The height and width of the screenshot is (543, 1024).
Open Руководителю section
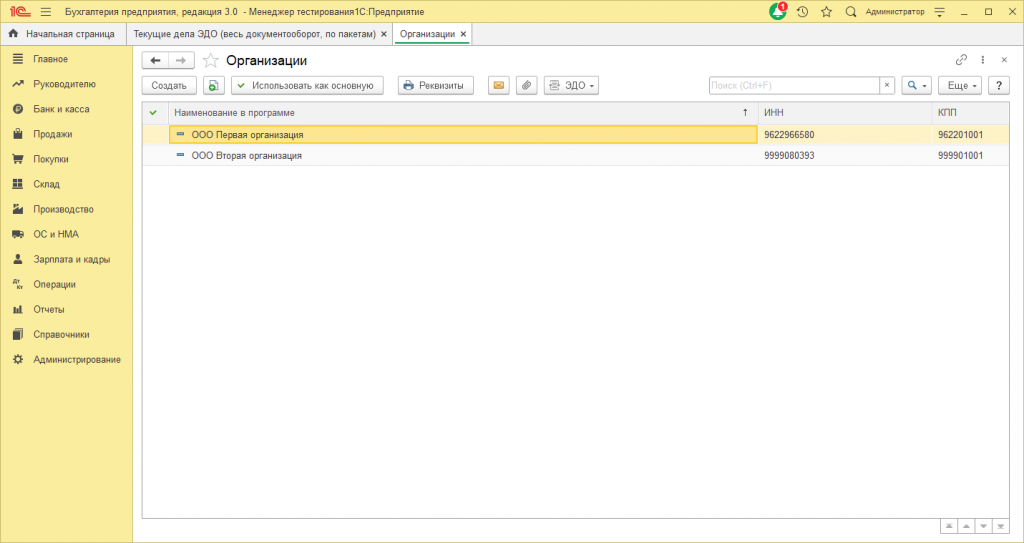pos(65,84)
